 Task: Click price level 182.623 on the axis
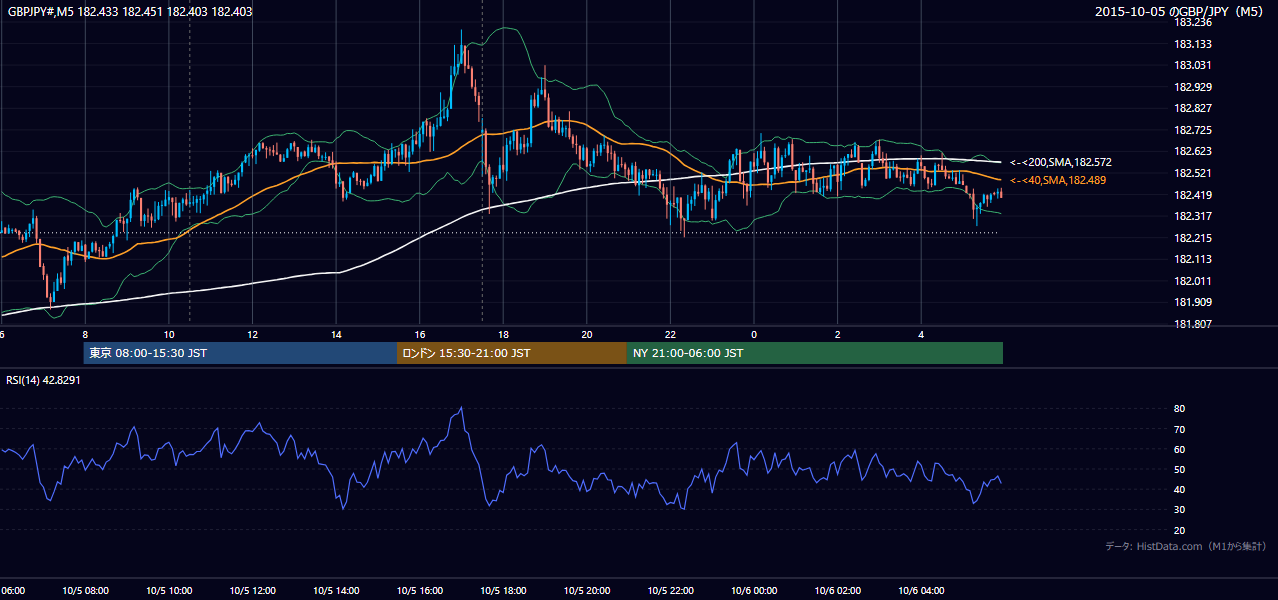tap(1193, 152)
